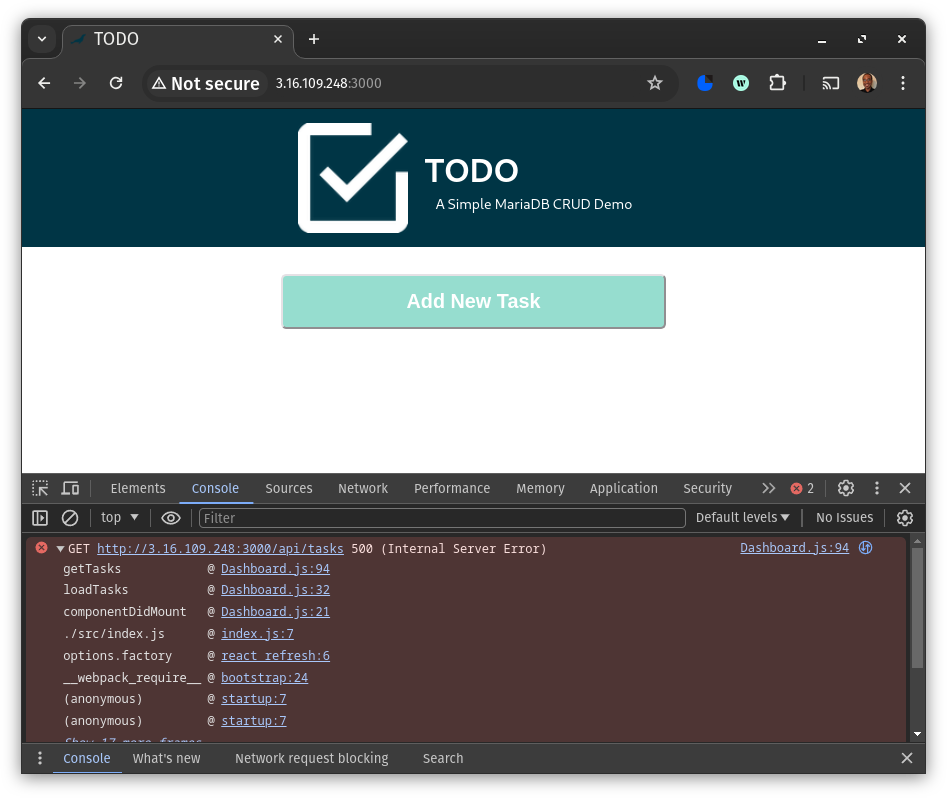
Task: Close the DevTools panel
Action: click(905, 488)
